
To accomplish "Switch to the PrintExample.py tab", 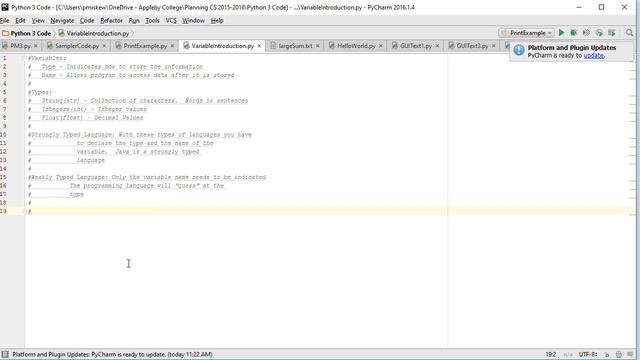I will point(145,46).
